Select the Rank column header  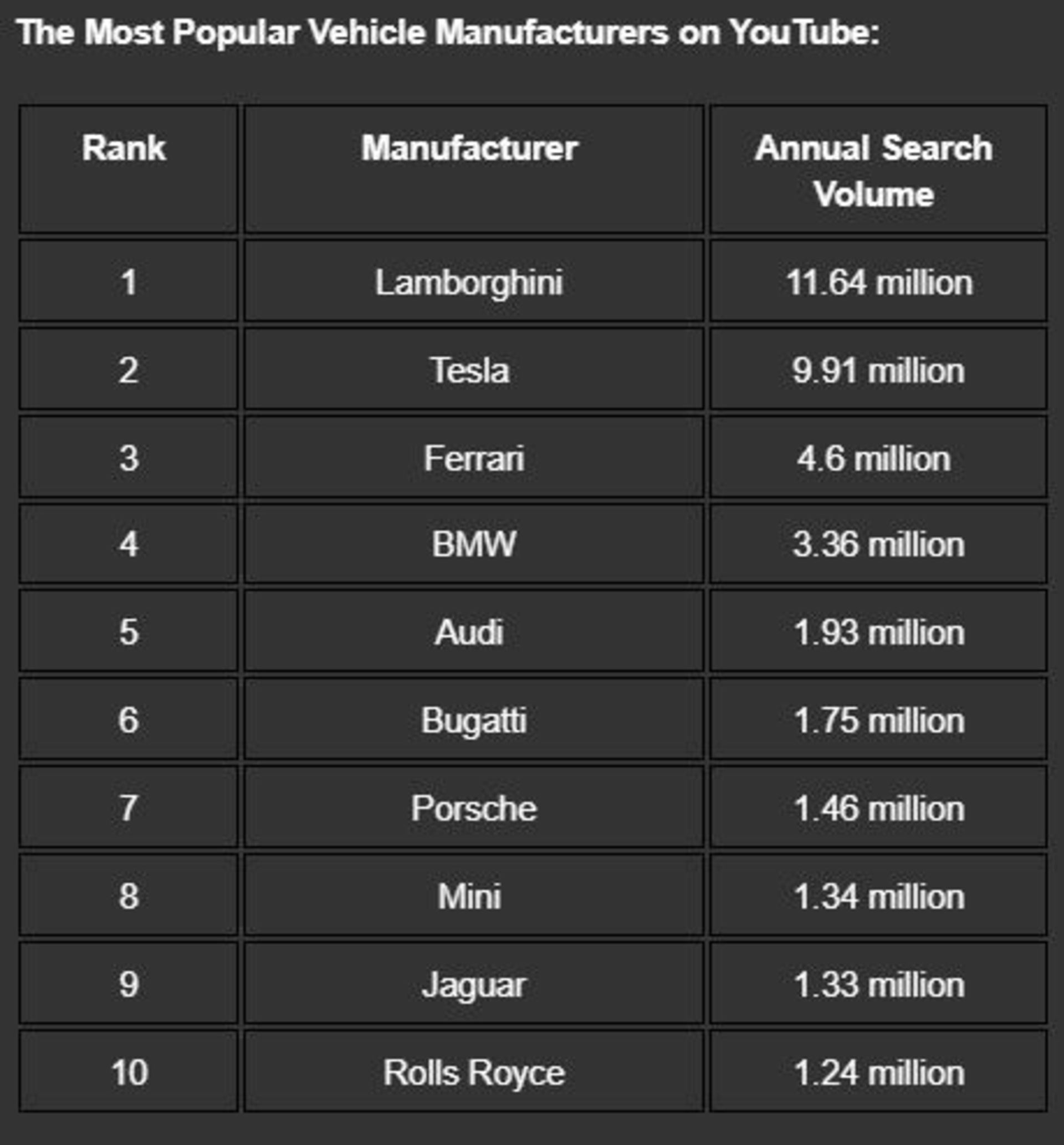pyautogui.click(x=124, y=149)
